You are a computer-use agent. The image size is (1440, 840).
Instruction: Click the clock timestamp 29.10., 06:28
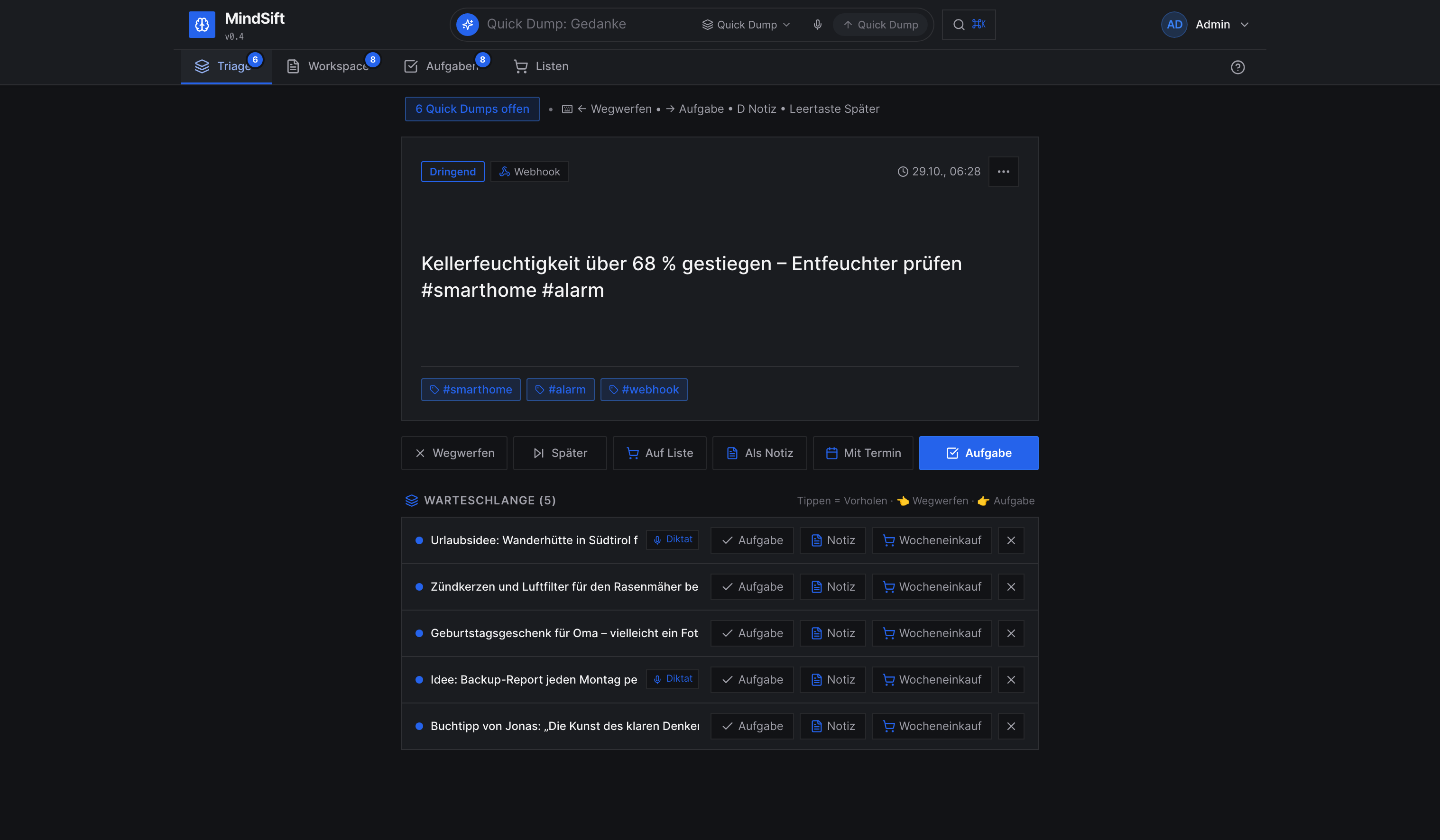pos(939,171)
